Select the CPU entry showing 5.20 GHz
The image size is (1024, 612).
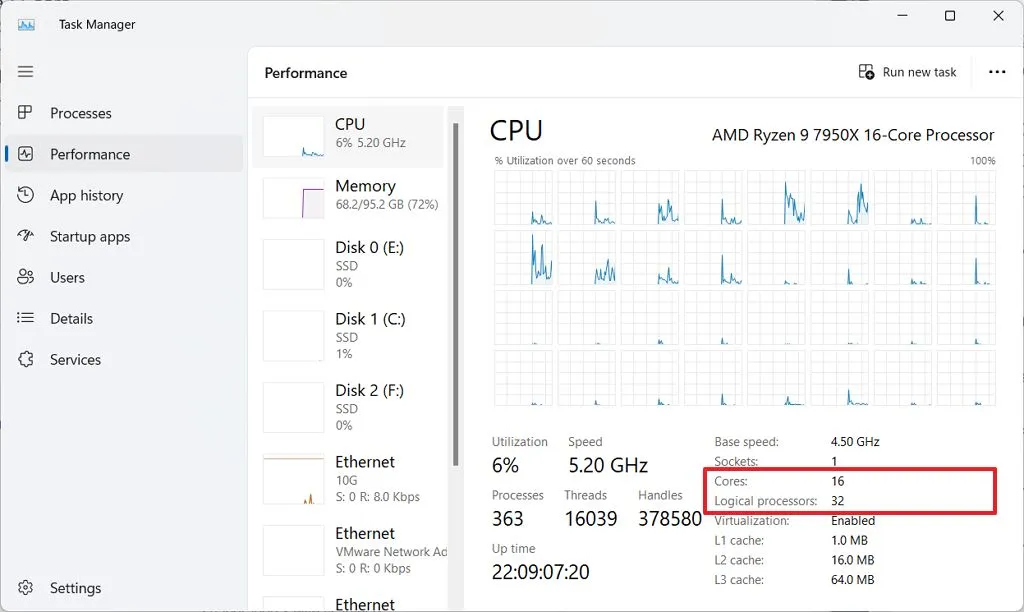[x=350, y=134]
